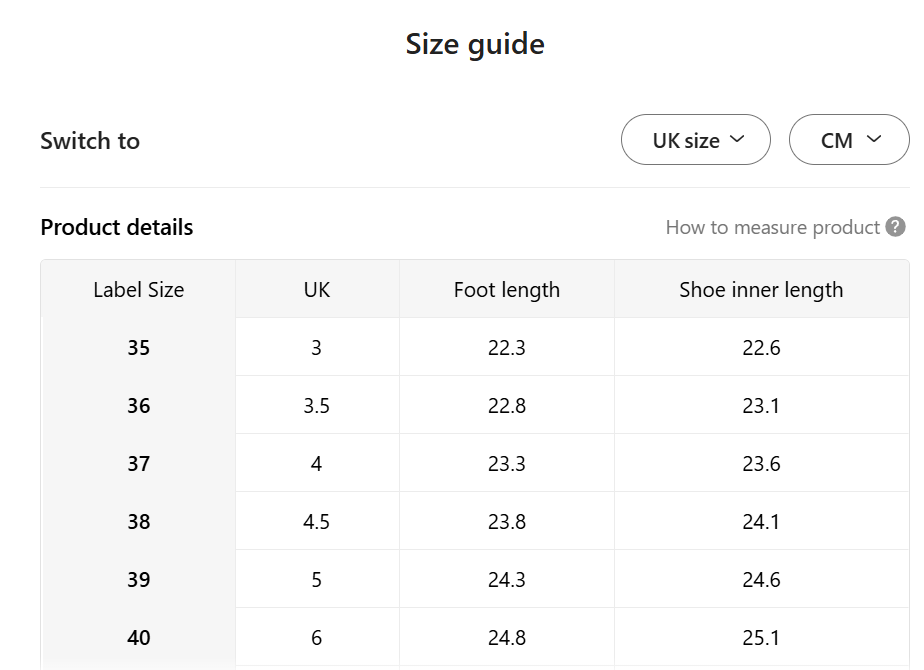The height and width of the screenshot is (670, 924).
Task: Click the Shoe inner length header
Action: point(761,290)
